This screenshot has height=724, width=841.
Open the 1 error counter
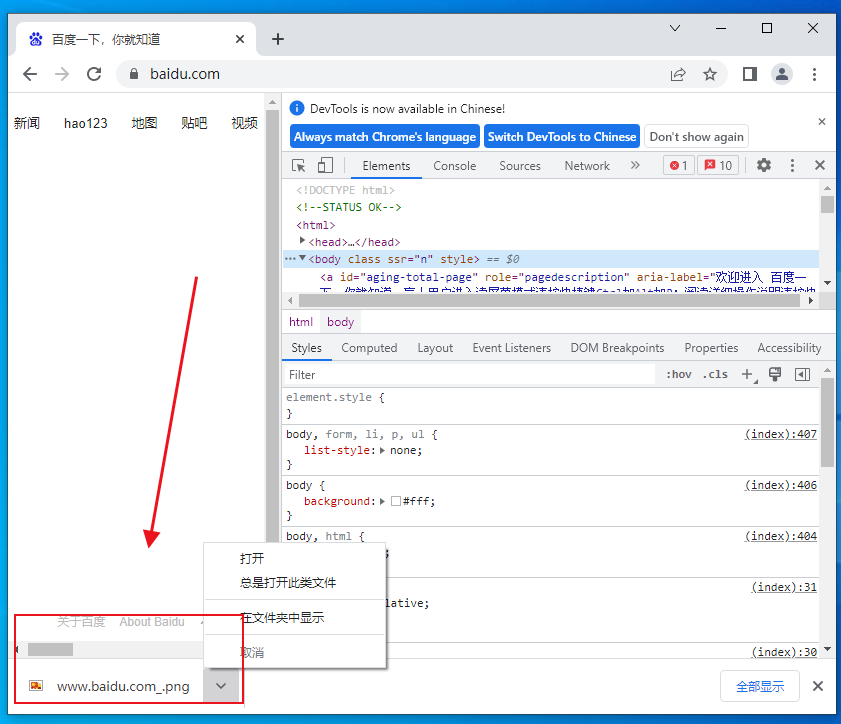(678, 166)
